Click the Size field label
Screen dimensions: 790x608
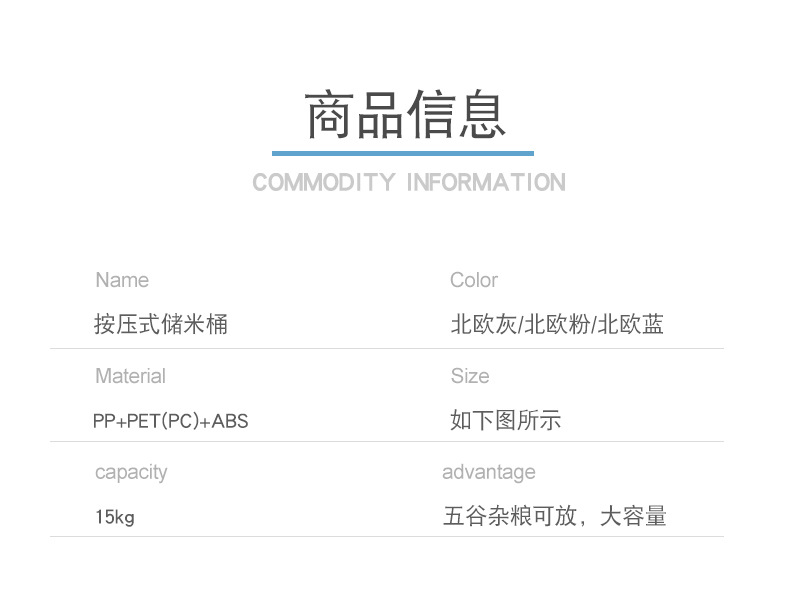(469, 376)
